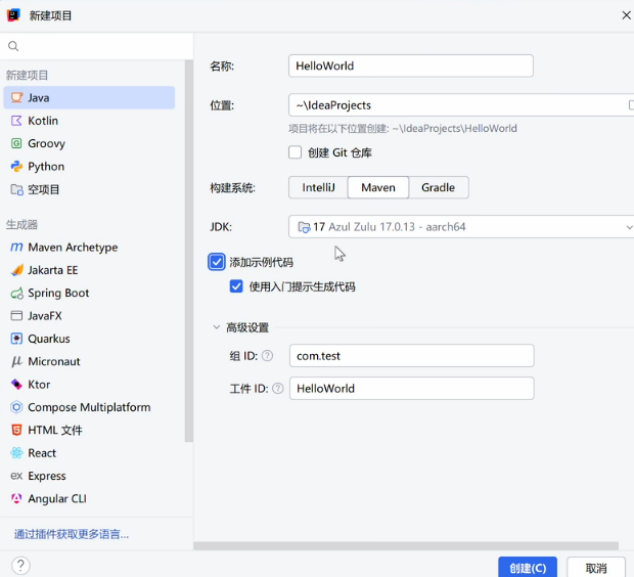Select the Kotlin project type label

43,120
